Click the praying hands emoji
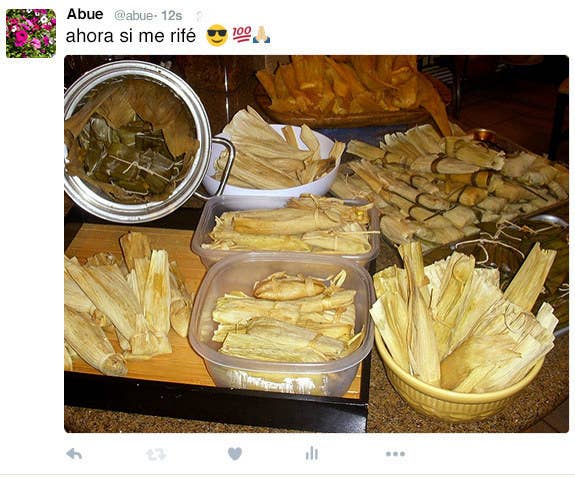This screenshot has height=478, width=575. tap(262, 34)
